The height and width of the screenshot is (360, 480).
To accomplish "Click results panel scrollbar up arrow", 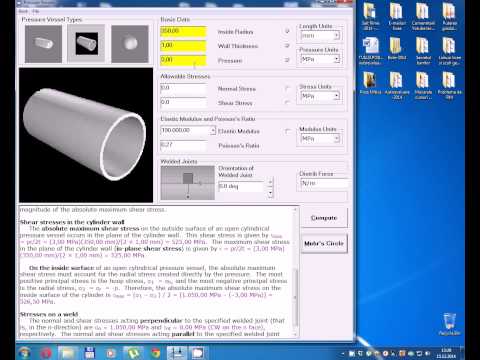I will [295, 210].
